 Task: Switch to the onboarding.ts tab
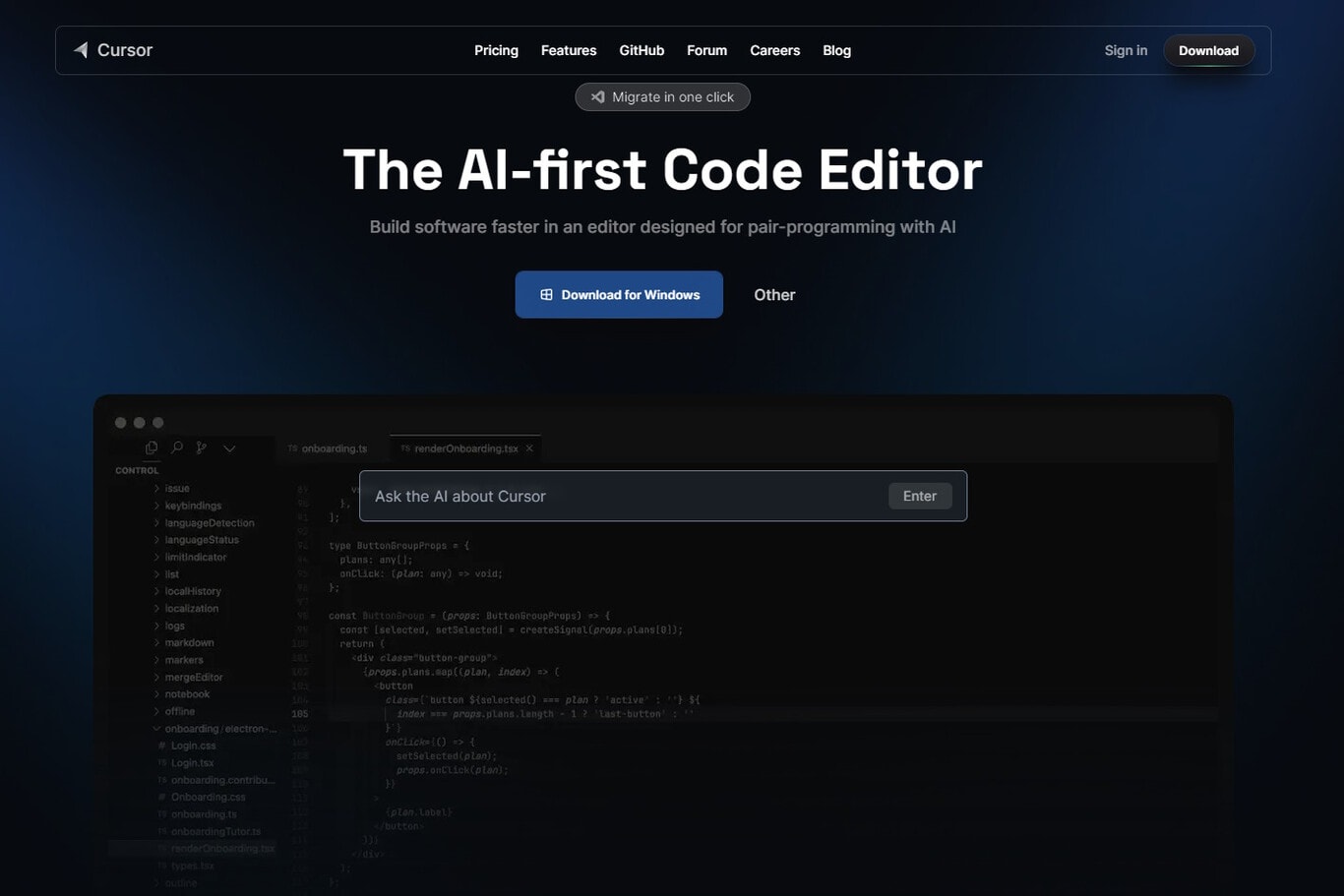(334, 448)
